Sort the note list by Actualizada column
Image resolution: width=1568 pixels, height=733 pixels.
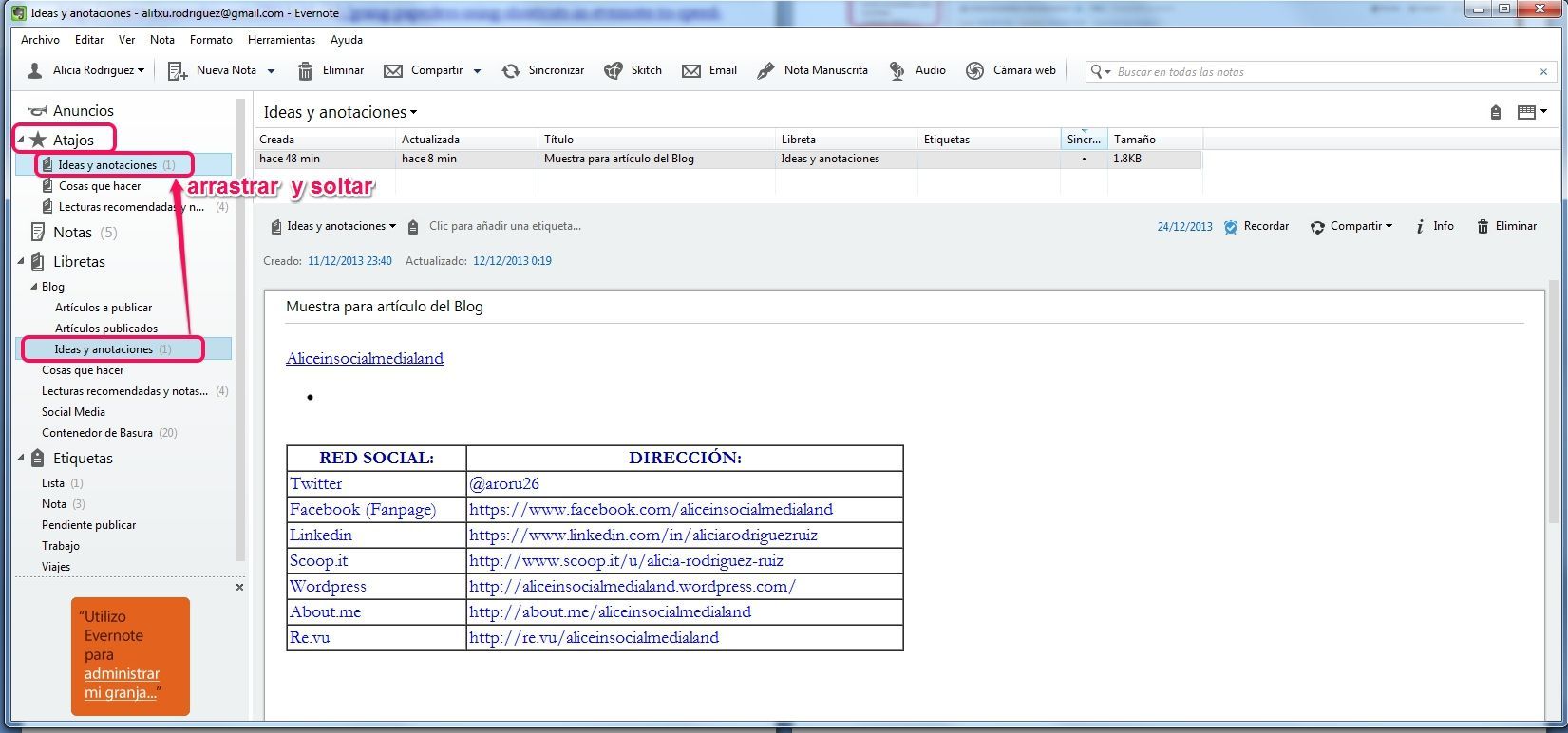(x=467, y=140)
